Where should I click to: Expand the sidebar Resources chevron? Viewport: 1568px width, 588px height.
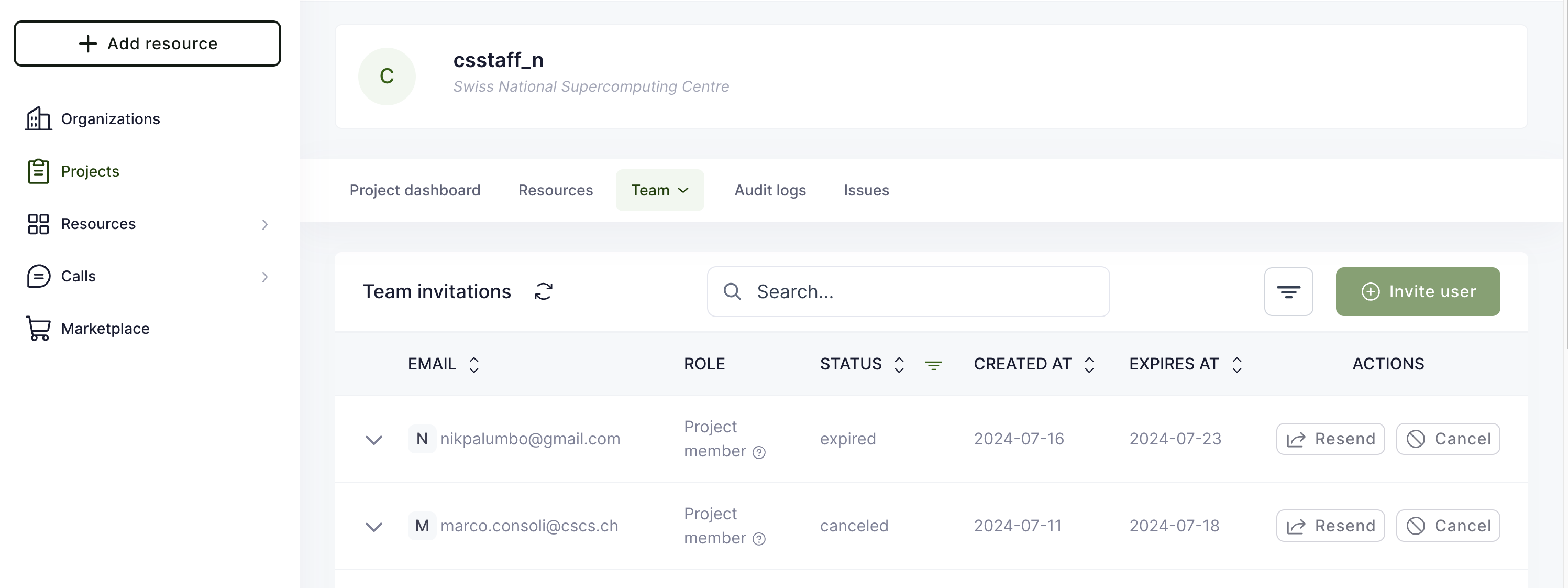[x=265, y=224]
